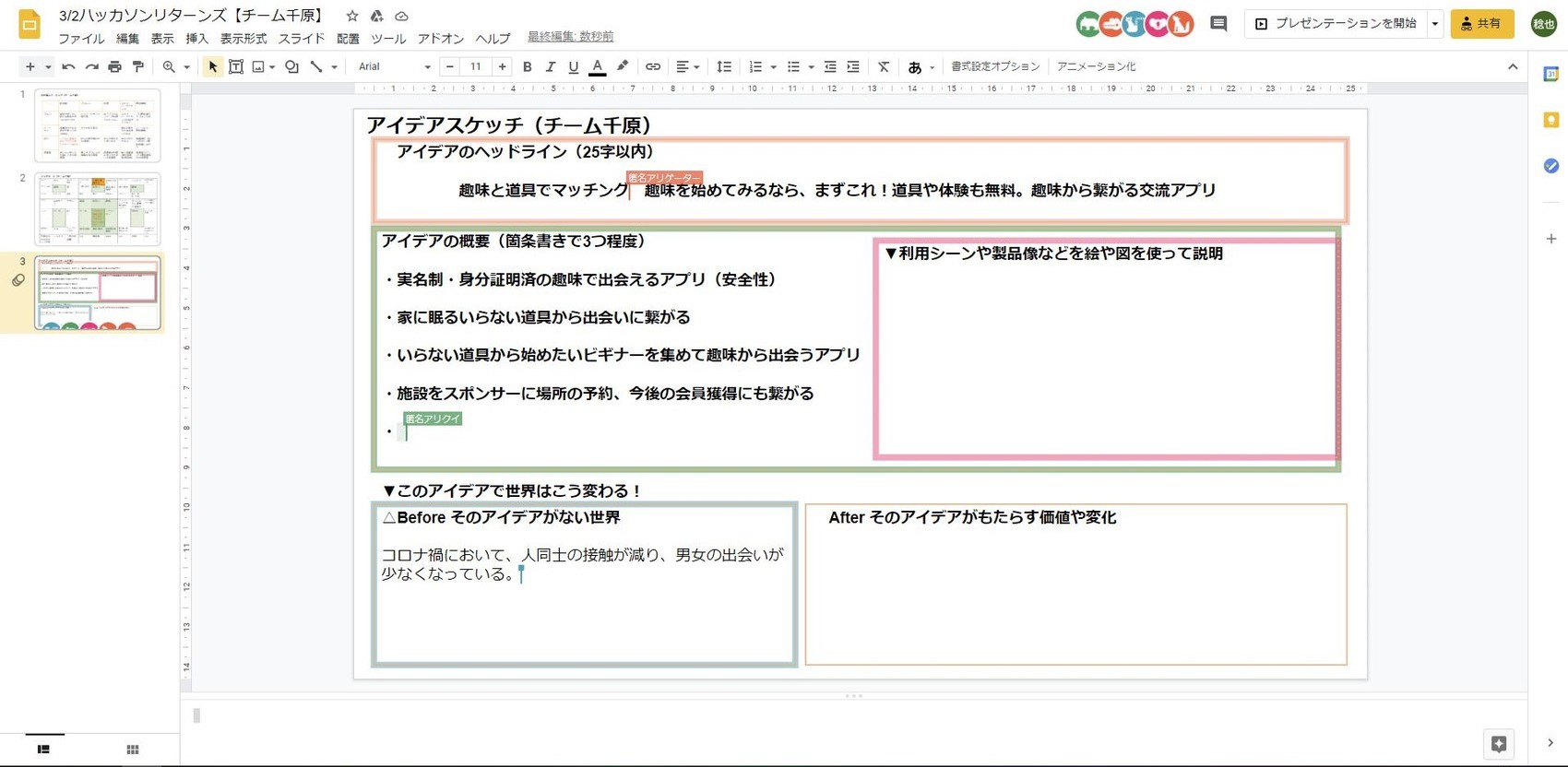Collapse the side panel chevron
The image size is (1568, 767).
(x=1550, y=743)
